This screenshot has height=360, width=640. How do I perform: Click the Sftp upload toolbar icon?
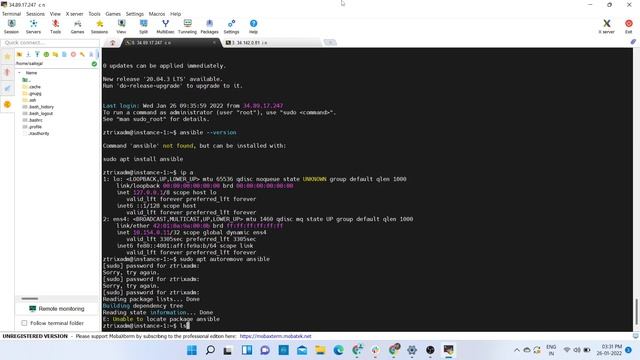point(37,54)
